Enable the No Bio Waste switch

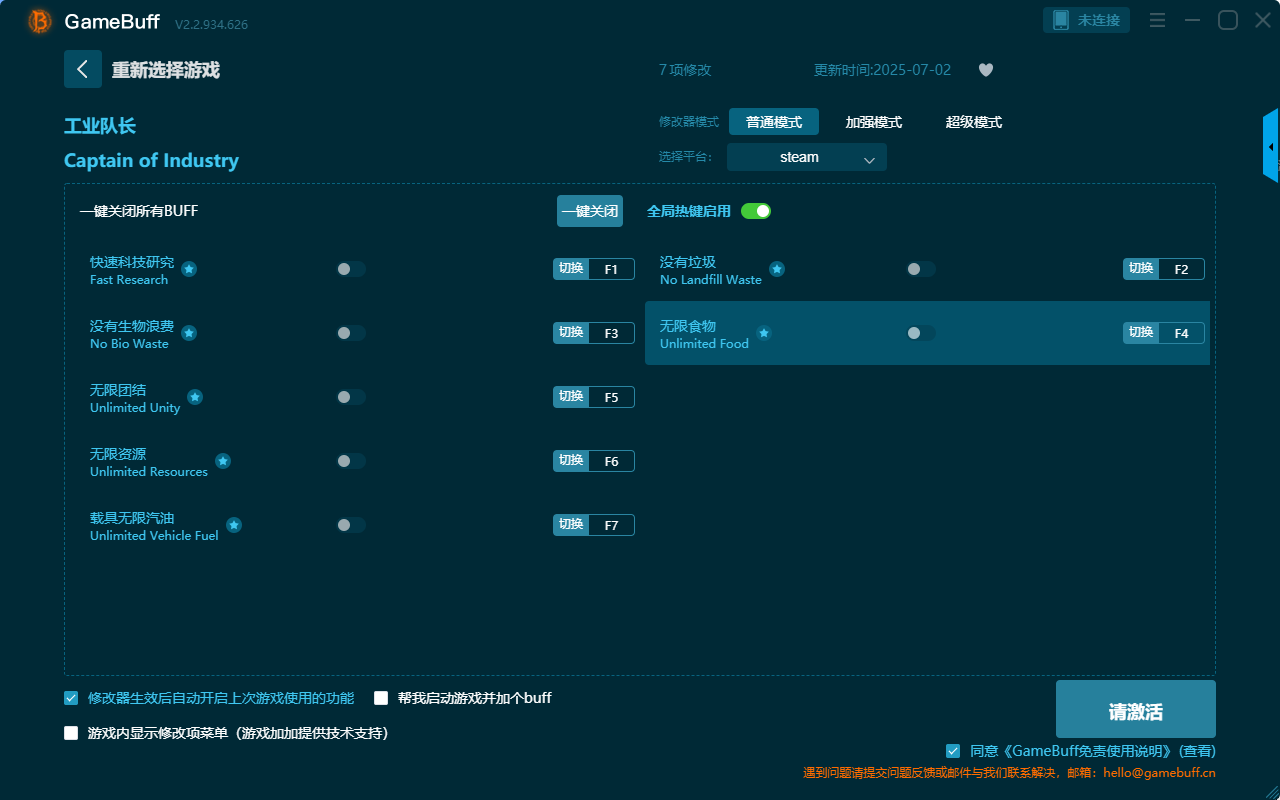pos(350,332)
